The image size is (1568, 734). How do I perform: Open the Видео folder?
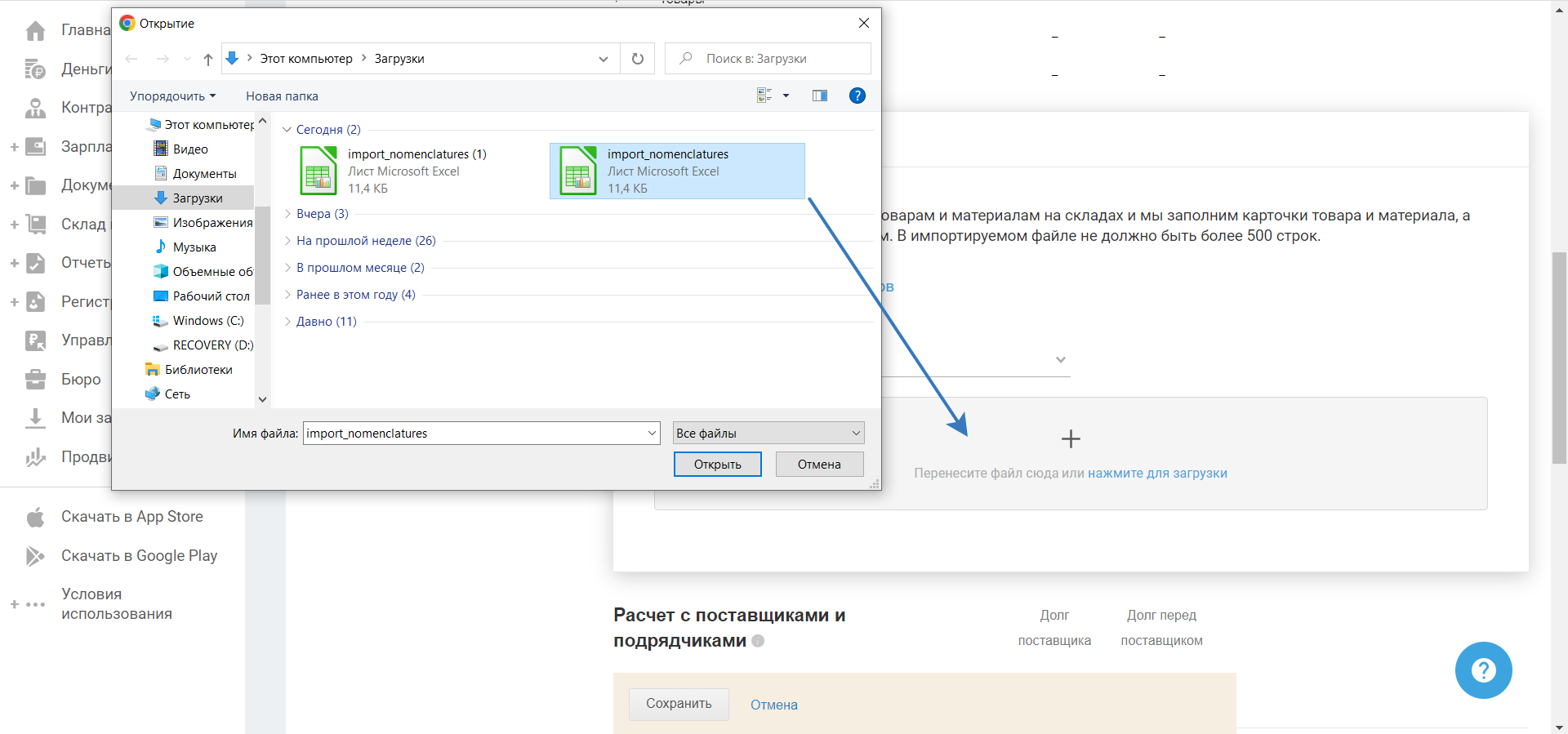pos(181,149)
